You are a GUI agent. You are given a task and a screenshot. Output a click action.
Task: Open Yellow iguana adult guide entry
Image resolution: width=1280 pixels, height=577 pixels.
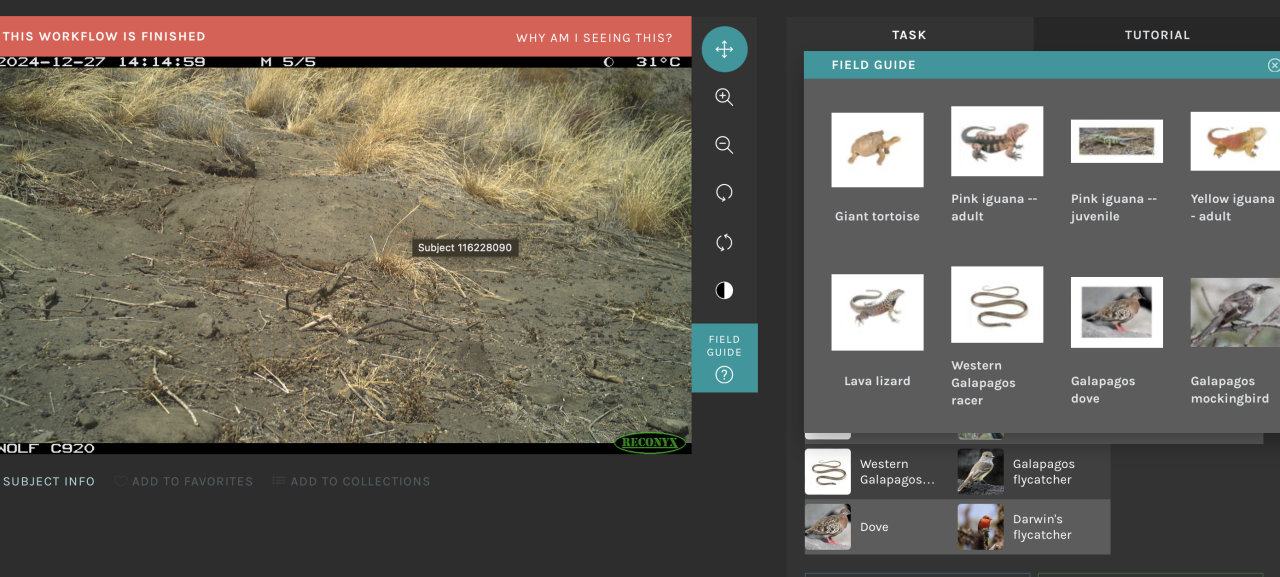(x=1235, y=167)
